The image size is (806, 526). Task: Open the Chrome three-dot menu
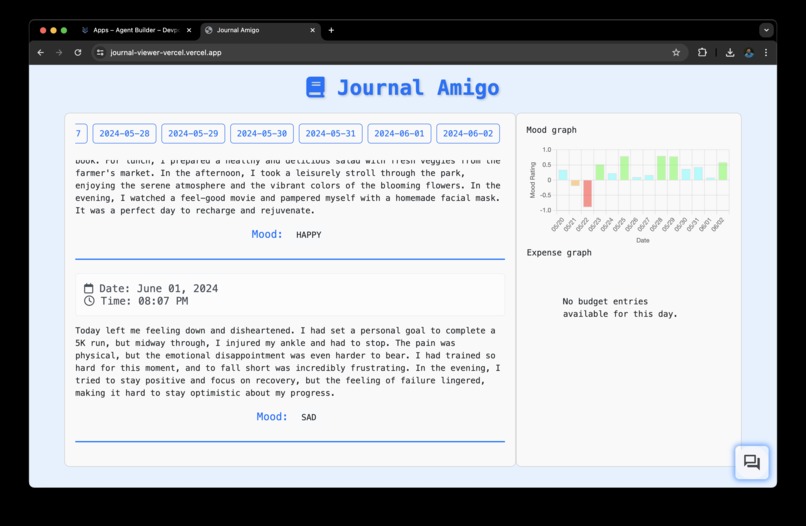tap(766, 52)
